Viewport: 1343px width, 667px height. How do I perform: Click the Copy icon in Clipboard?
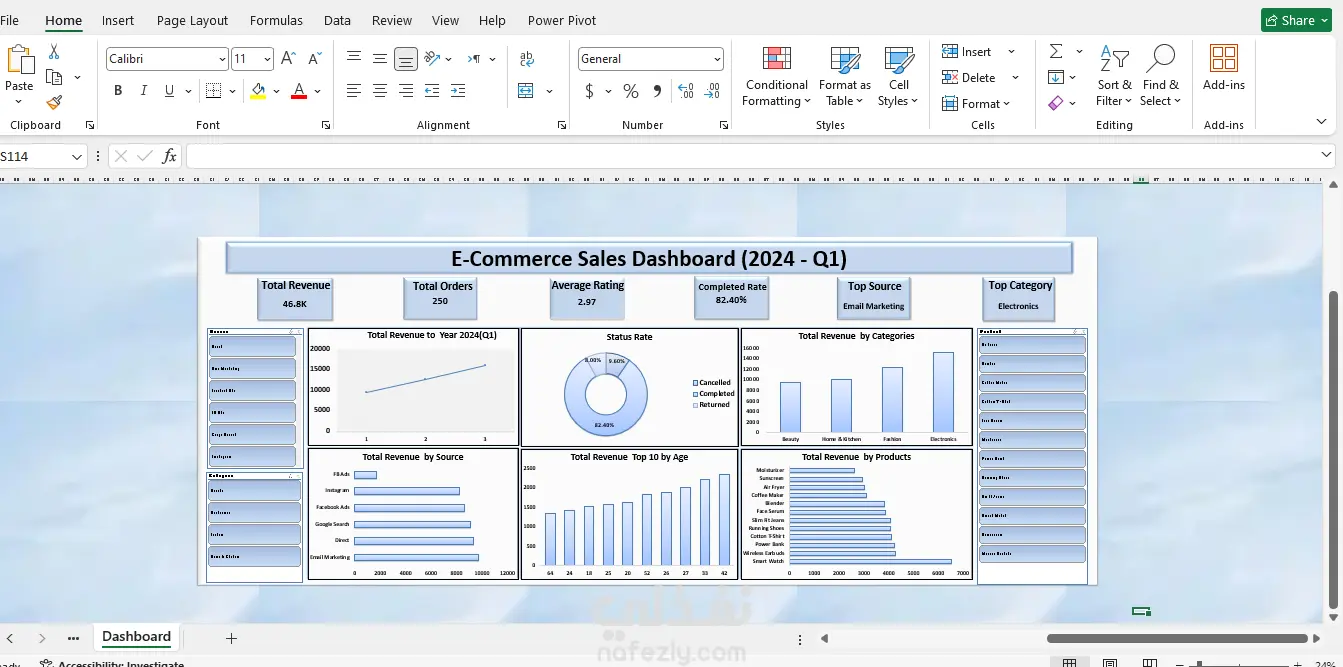pos(54,77)
